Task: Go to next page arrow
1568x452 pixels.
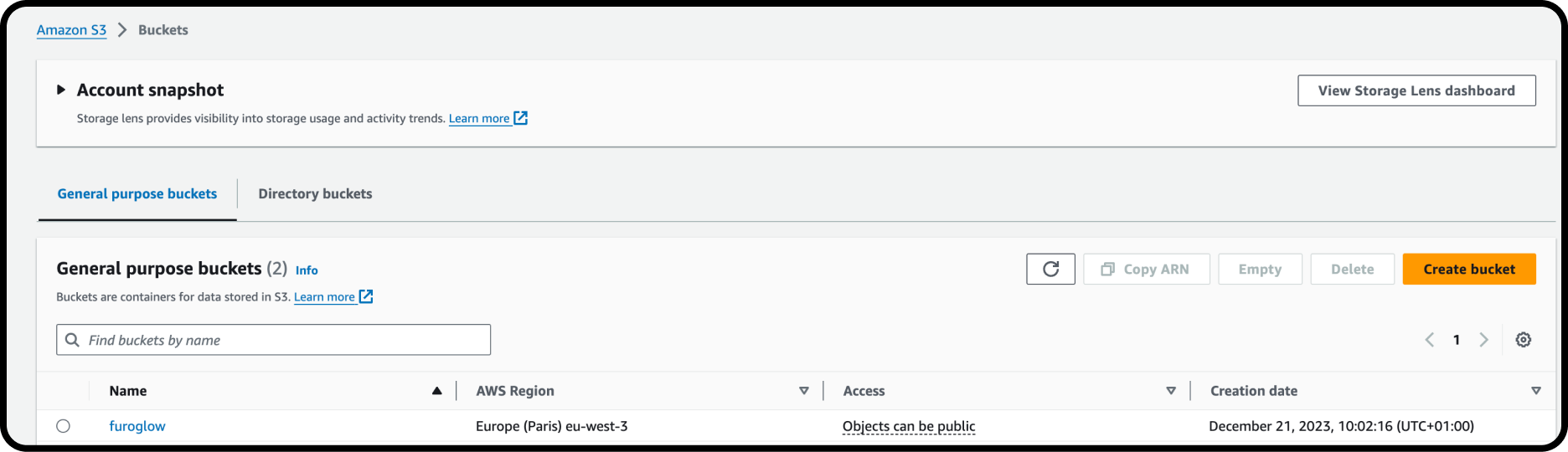Action: point(1483,340)
